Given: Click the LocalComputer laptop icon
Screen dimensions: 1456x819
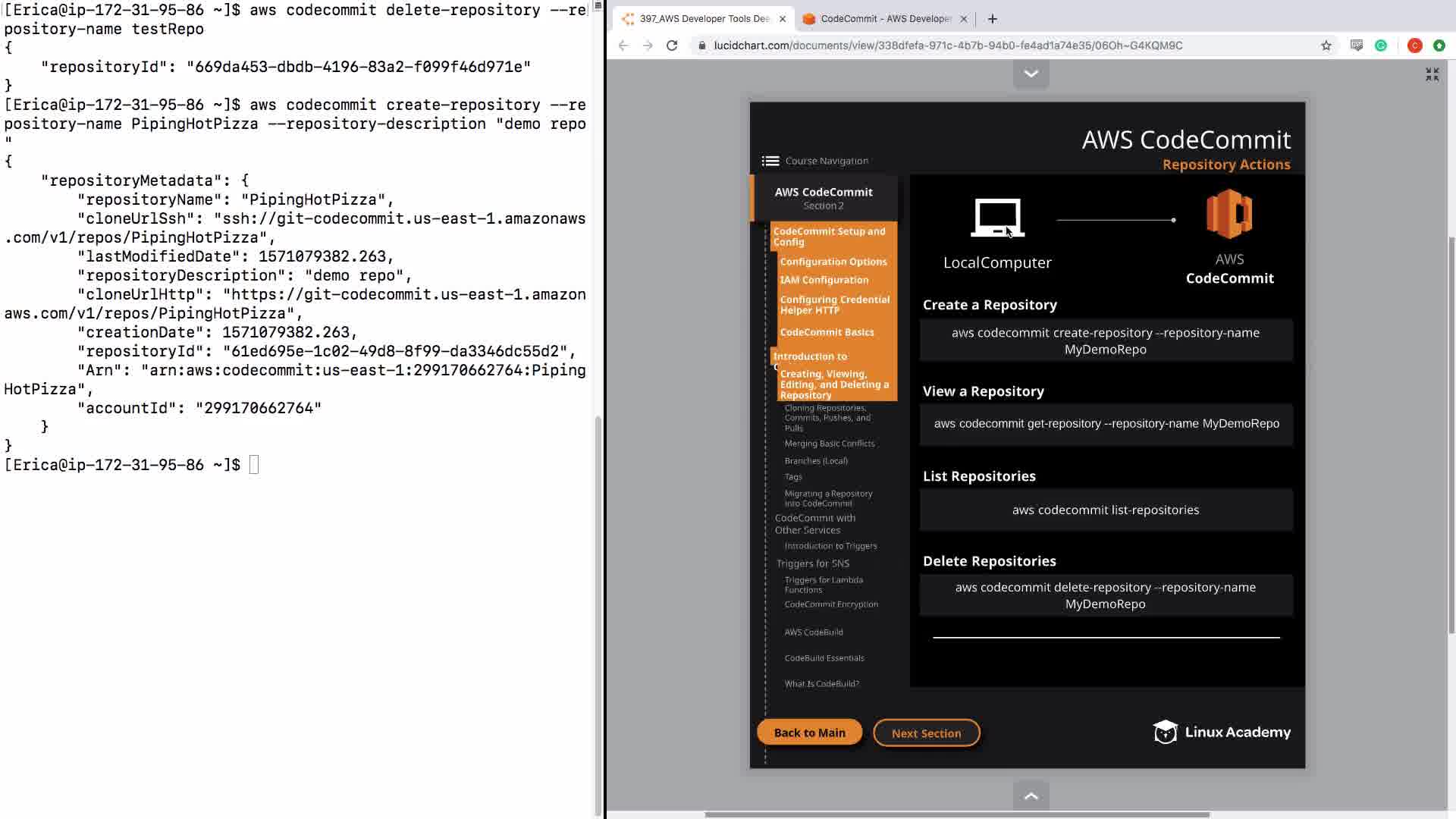Looking at the screenshot, I should [x=997, y=218].
